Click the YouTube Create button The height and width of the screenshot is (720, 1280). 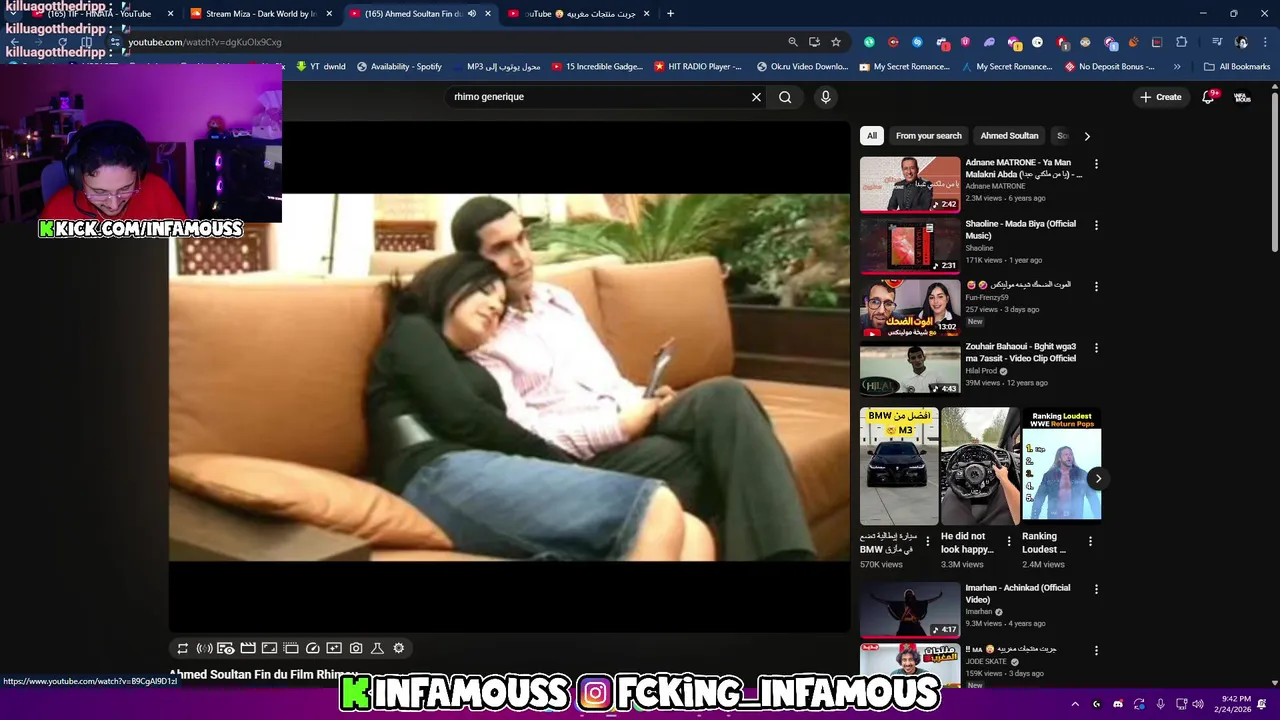[1161, 97]
